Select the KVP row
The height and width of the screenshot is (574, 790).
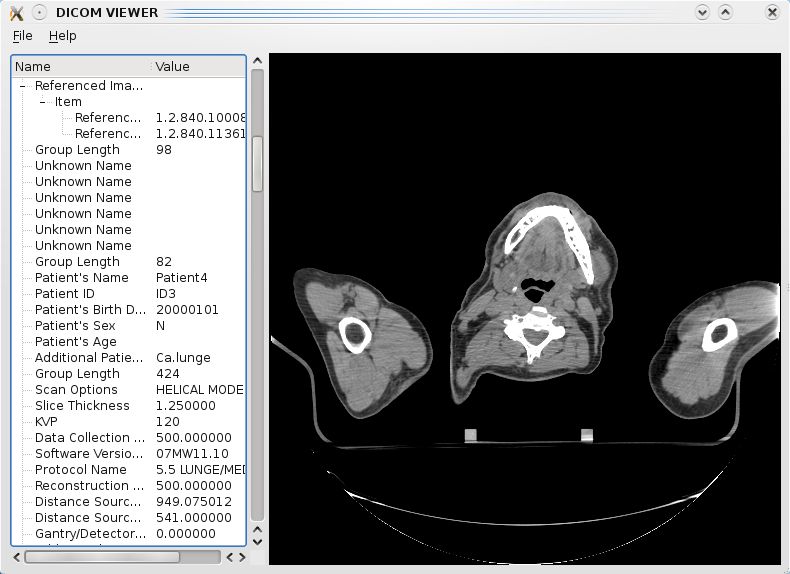(x=128, y=422)
